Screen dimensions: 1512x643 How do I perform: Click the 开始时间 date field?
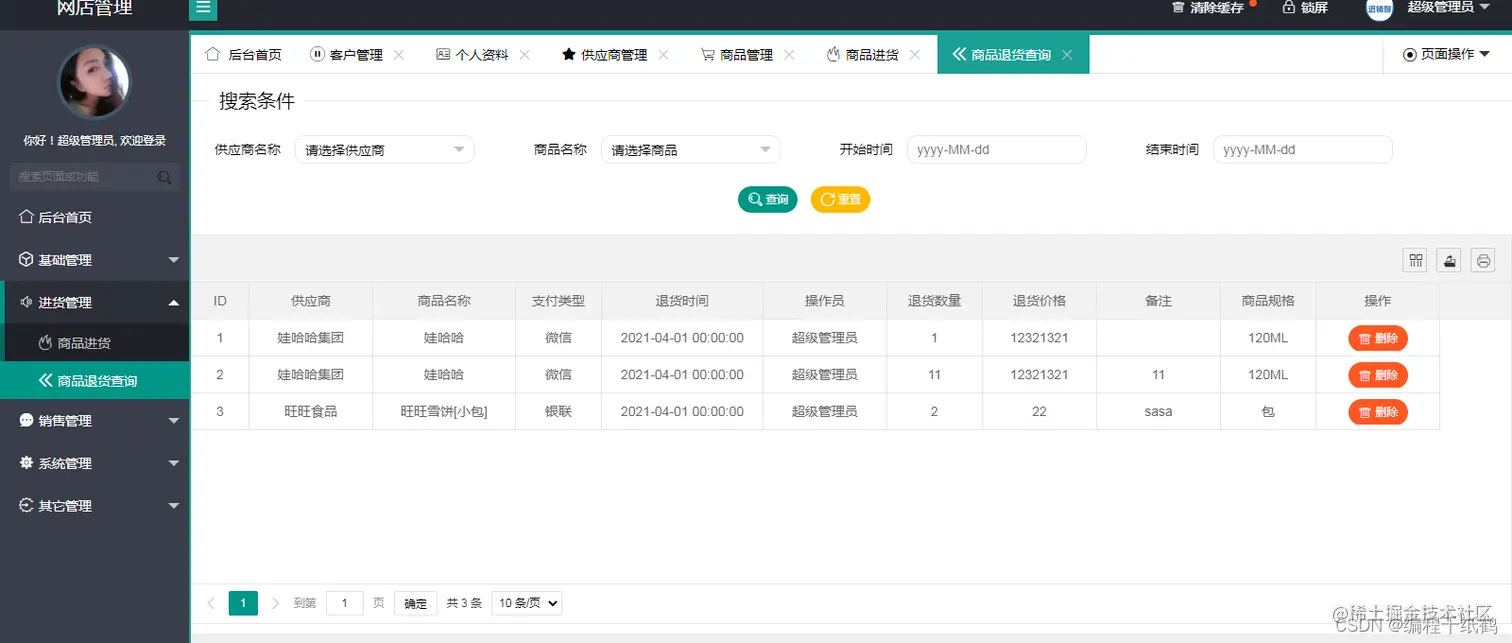coord(996,150)
